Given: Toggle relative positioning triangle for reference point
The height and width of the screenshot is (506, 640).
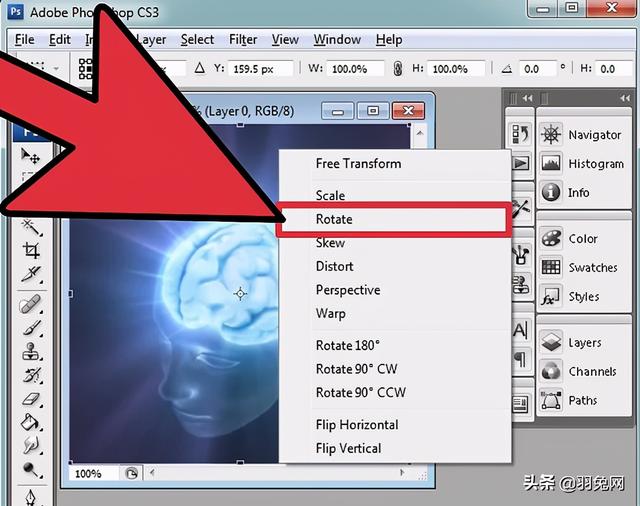Looking at the screenshot, I should click(x=200, y=68).
